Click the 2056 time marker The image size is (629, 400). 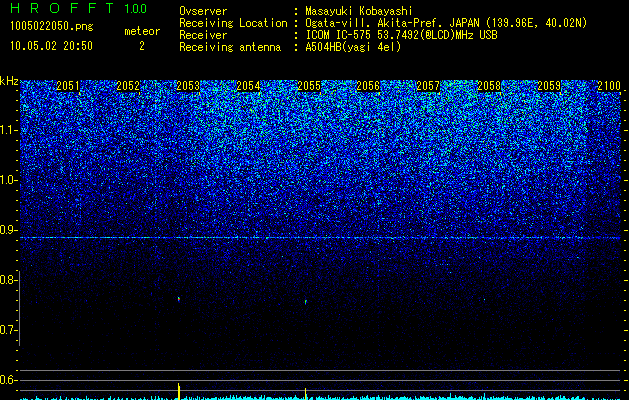pyautogui.click(x=368, y=86)
